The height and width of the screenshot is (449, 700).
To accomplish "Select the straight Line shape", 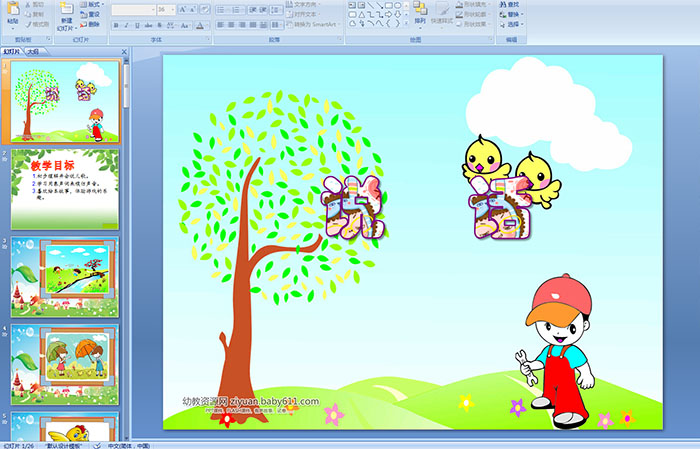I will [371, 5].
